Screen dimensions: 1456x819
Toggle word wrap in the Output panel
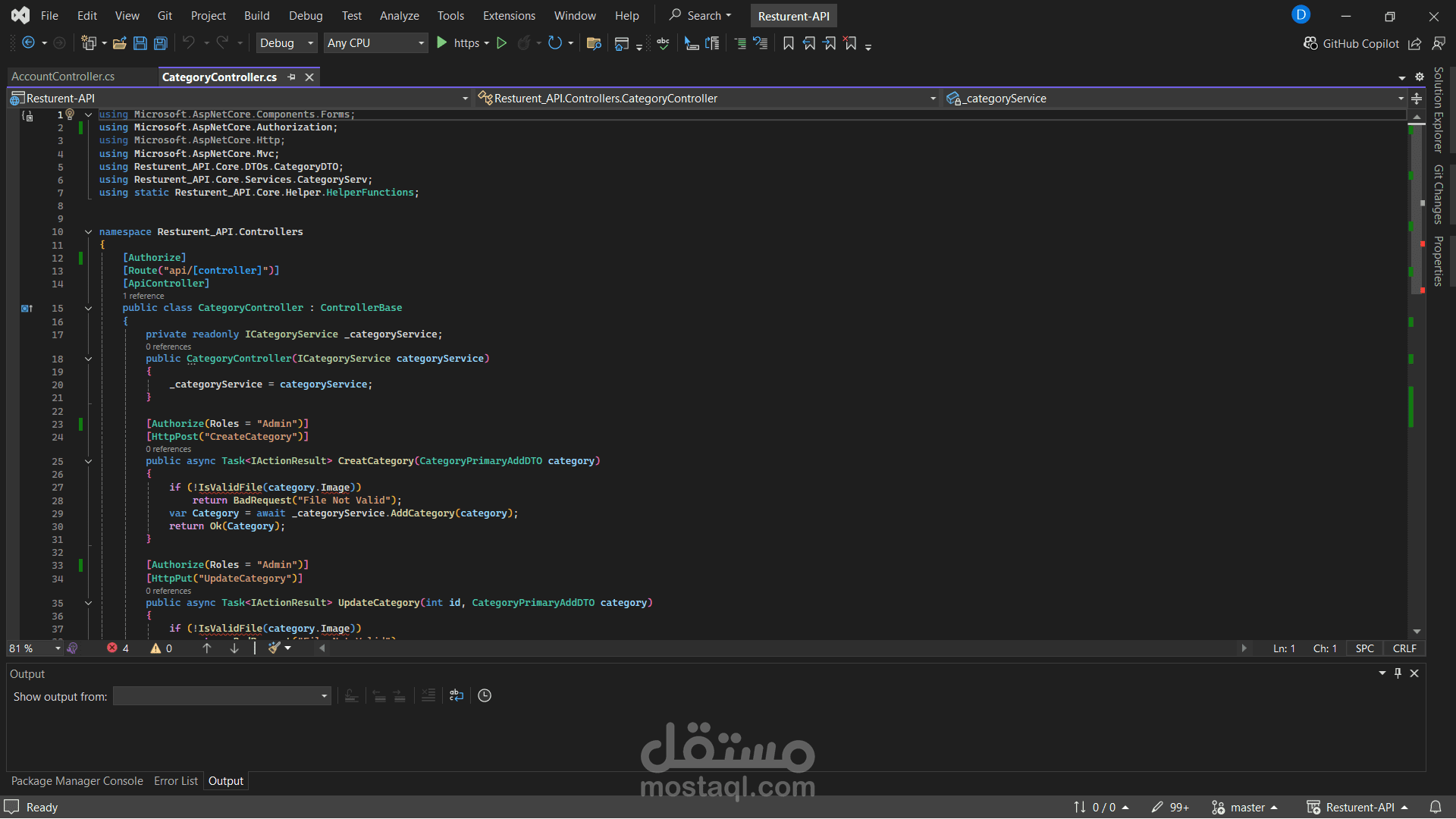pos(457,696)
